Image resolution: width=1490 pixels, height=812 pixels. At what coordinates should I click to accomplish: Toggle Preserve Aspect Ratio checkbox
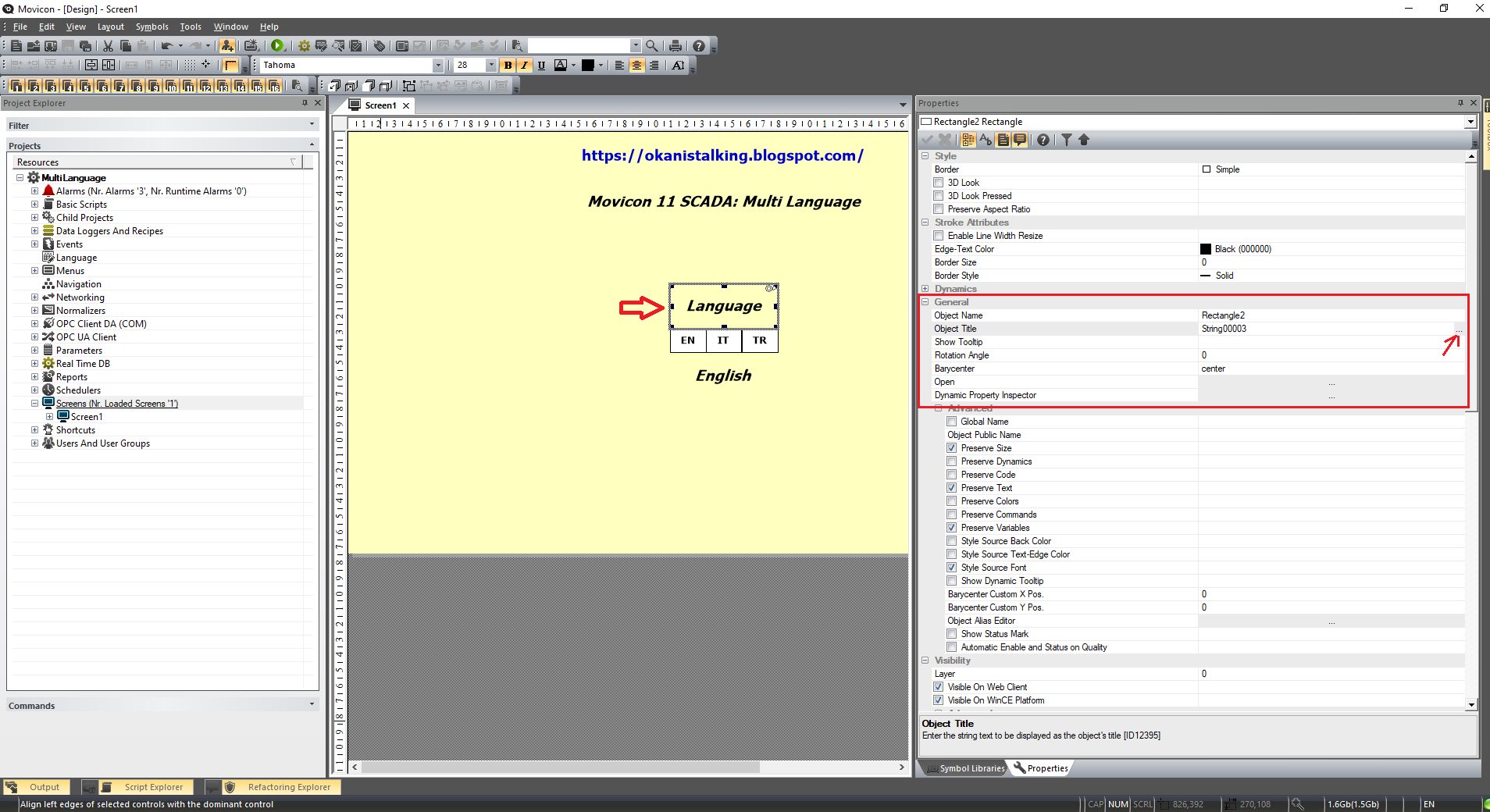tap(939, 209)
